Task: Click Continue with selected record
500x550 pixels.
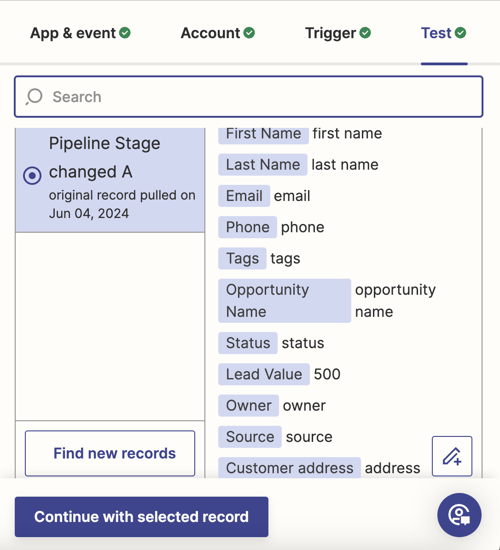Action: click(x=141, y=517)
